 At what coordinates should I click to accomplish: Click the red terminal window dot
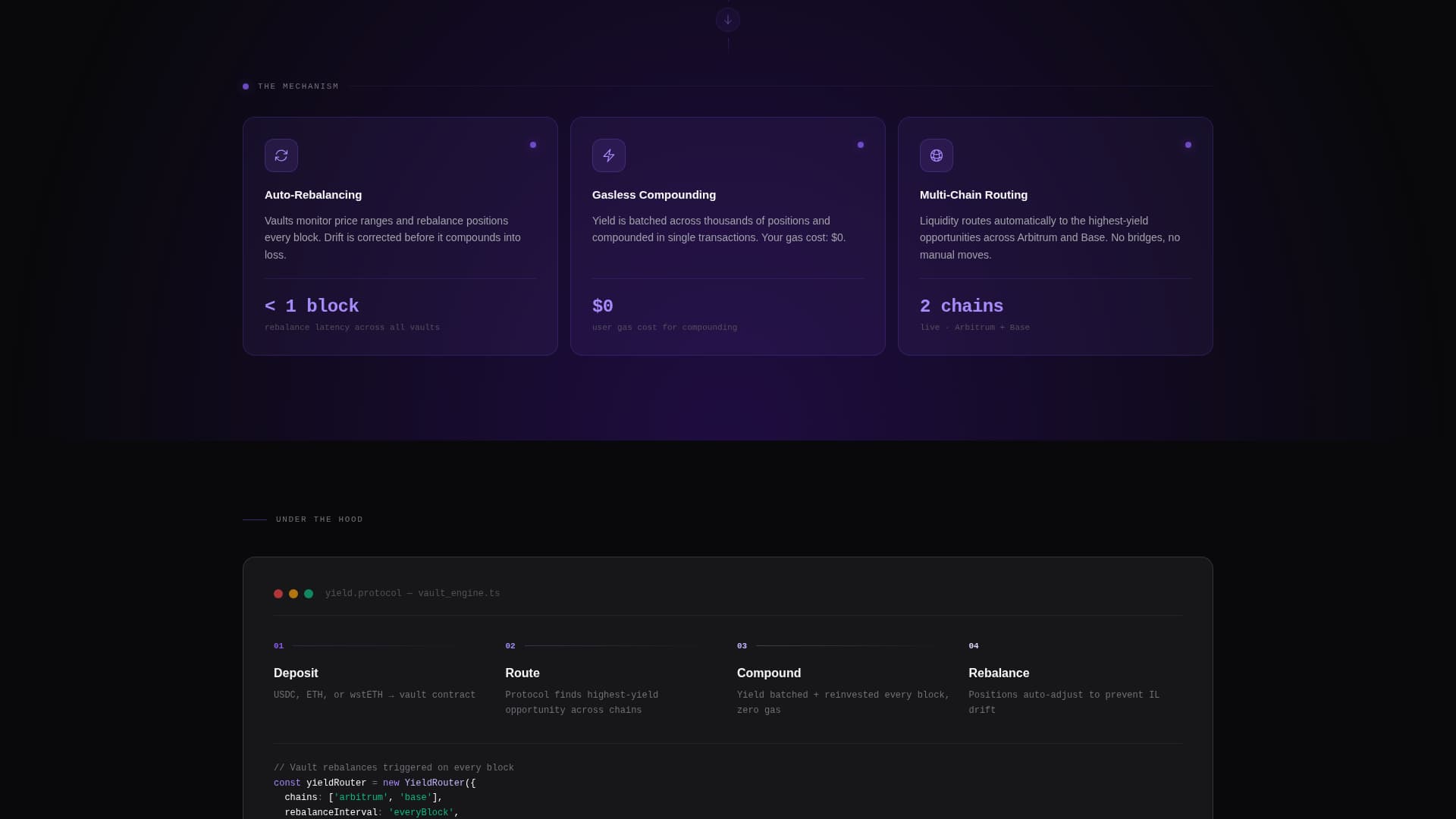(278, 594)
